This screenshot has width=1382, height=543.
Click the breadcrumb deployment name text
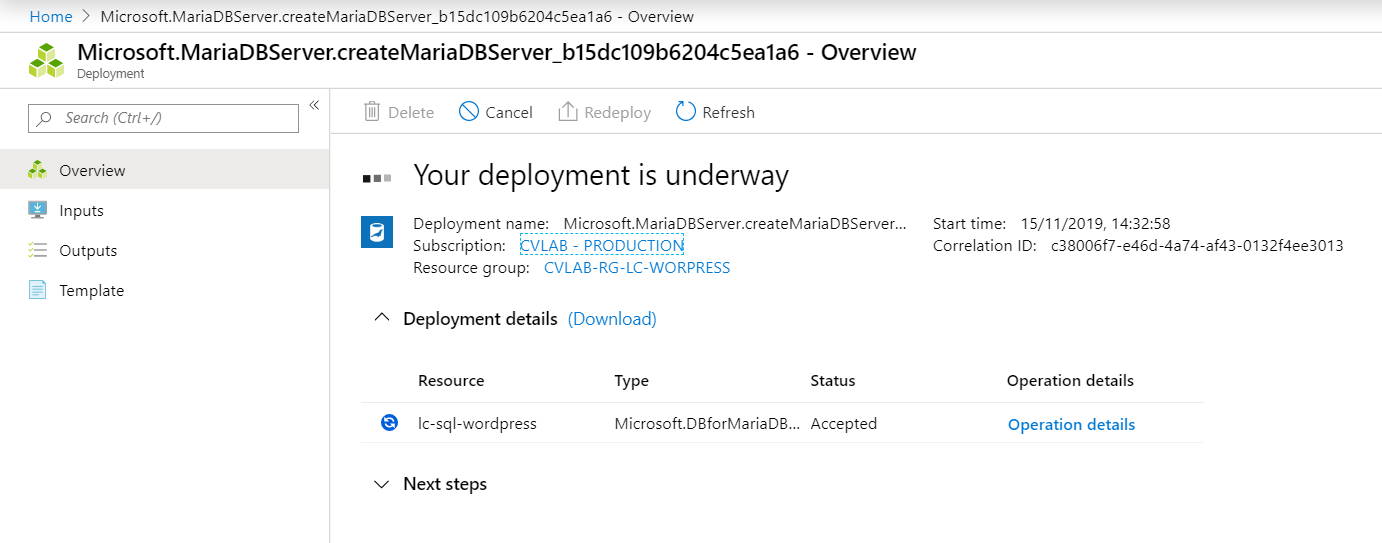[397, 16]
